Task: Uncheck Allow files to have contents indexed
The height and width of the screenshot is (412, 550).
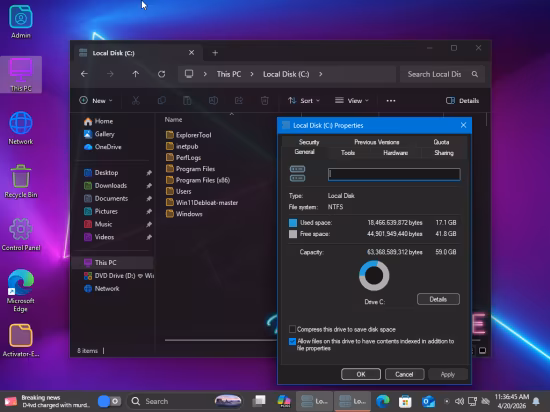Action: [292, 341]
